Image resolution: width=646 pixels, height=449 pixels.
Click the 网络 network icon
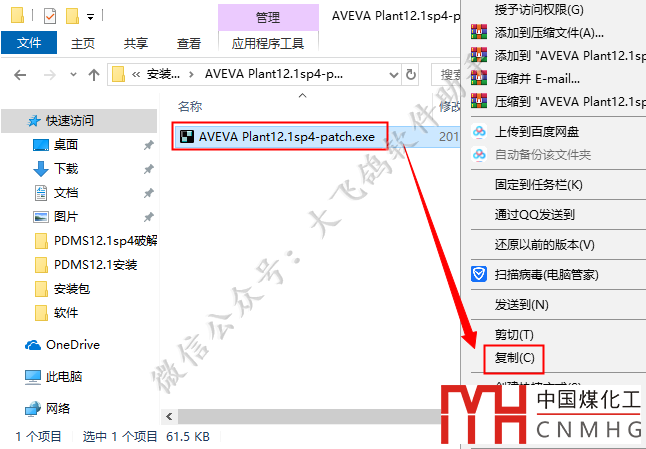[33, 409]
